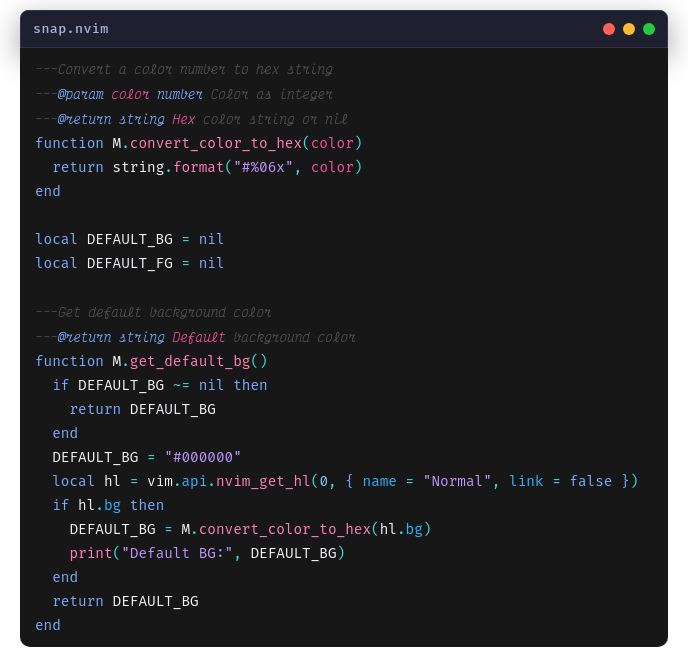Image resolution: width=688 pixels, height=657 pixels.
Task: Click the yellow minimize dot
Action: [629, 29]
